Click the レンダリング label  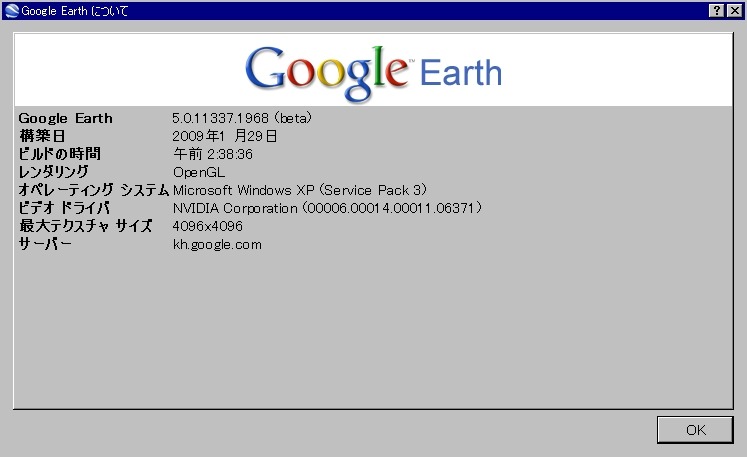pos(54,172)
